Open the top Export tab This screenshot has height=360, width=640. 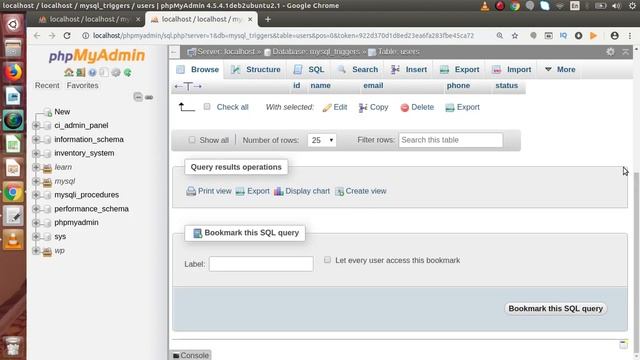[459, 69]
